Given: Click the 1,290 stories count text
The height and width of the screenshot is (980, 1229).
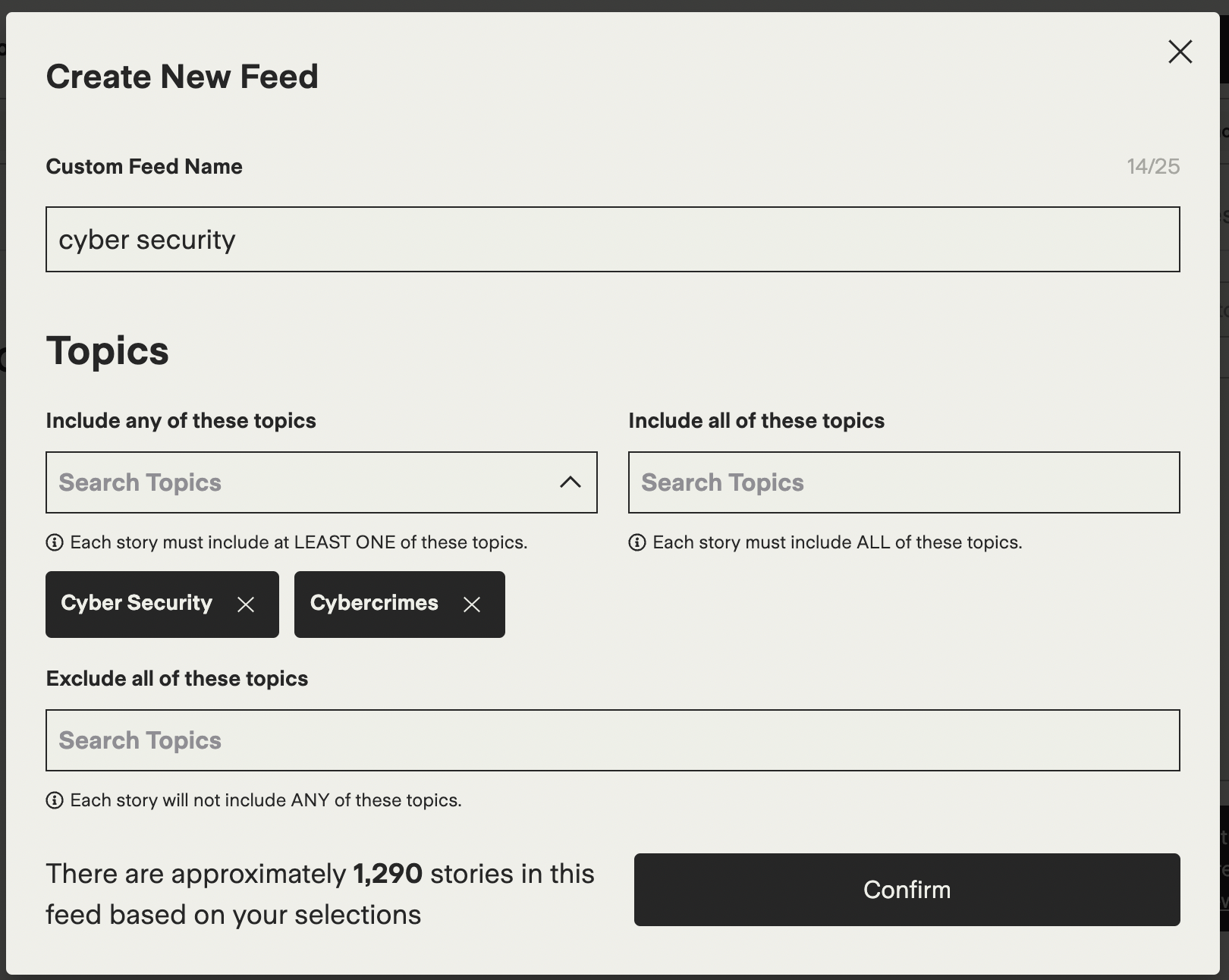Looking at the screenshot, I should tap(388, 874).
